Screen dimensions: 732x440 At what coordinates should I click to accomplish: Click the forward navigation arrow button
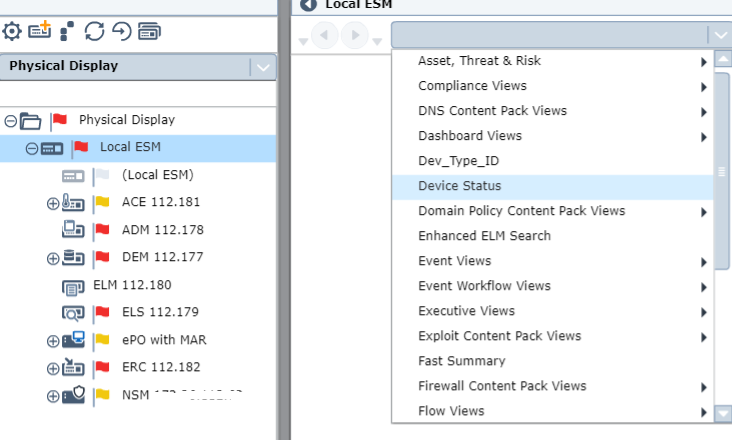[x=355, y=35]
